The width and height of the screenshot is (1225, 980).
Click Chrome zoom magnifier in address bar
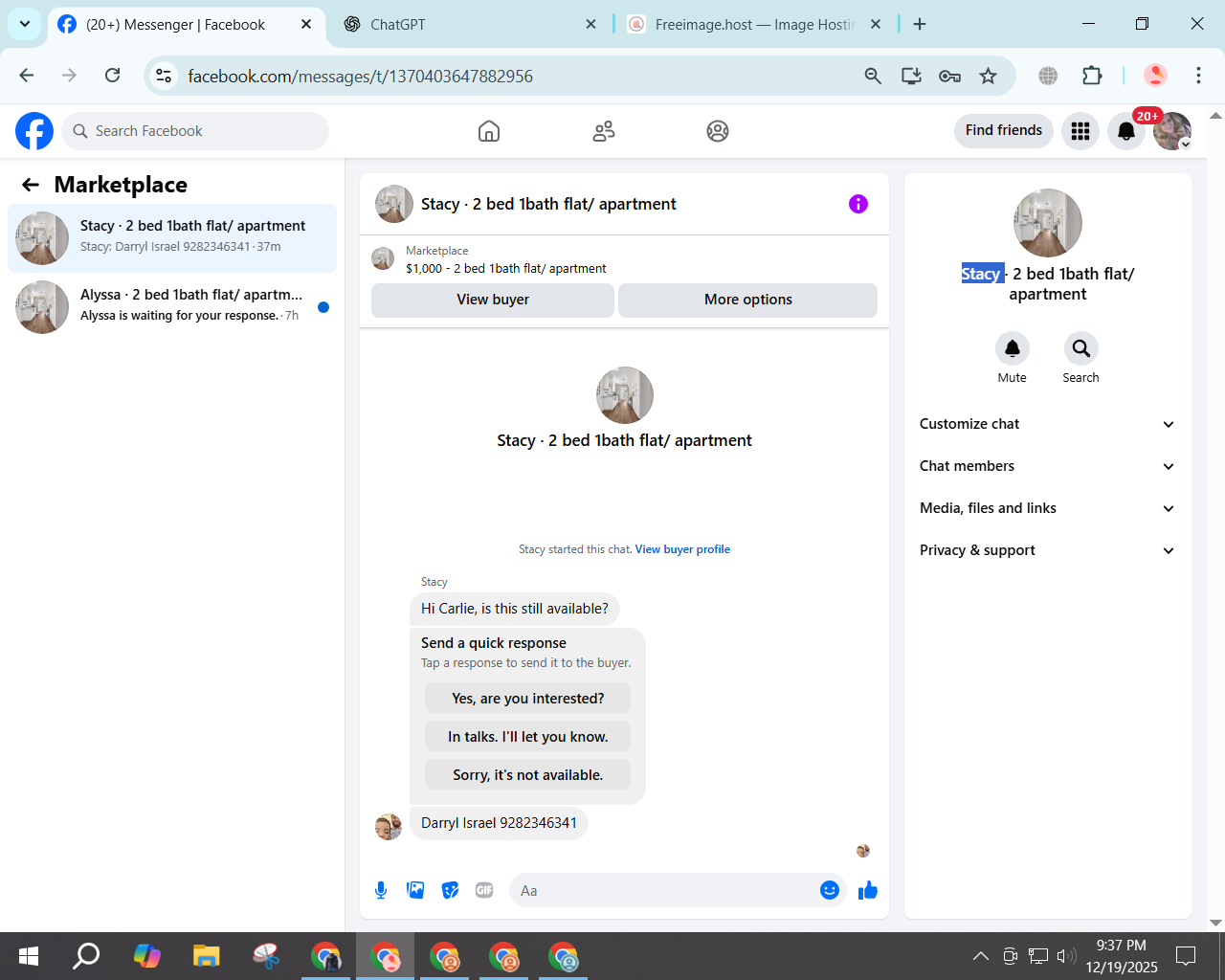(873, 76)
